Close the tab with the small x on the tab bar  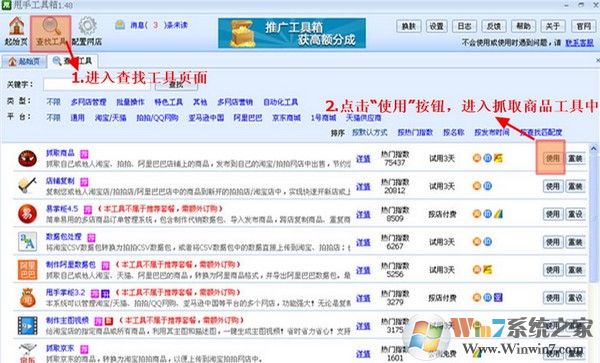coord(597,60)
